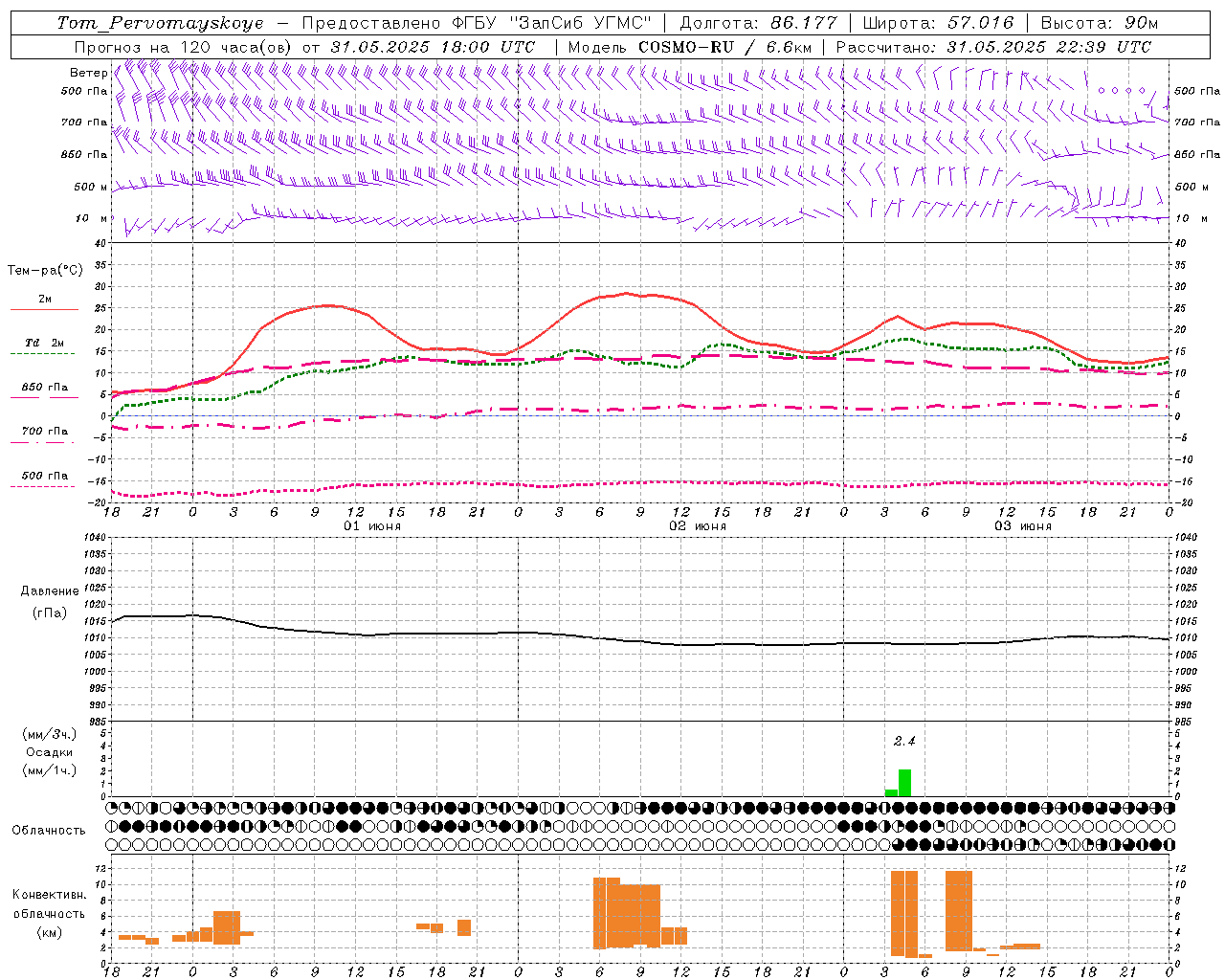The width and height of the screenshot is (1225, 980).
Task: Click the Прогноз на 120 часа(ов) text
Action: click(184, 47)
